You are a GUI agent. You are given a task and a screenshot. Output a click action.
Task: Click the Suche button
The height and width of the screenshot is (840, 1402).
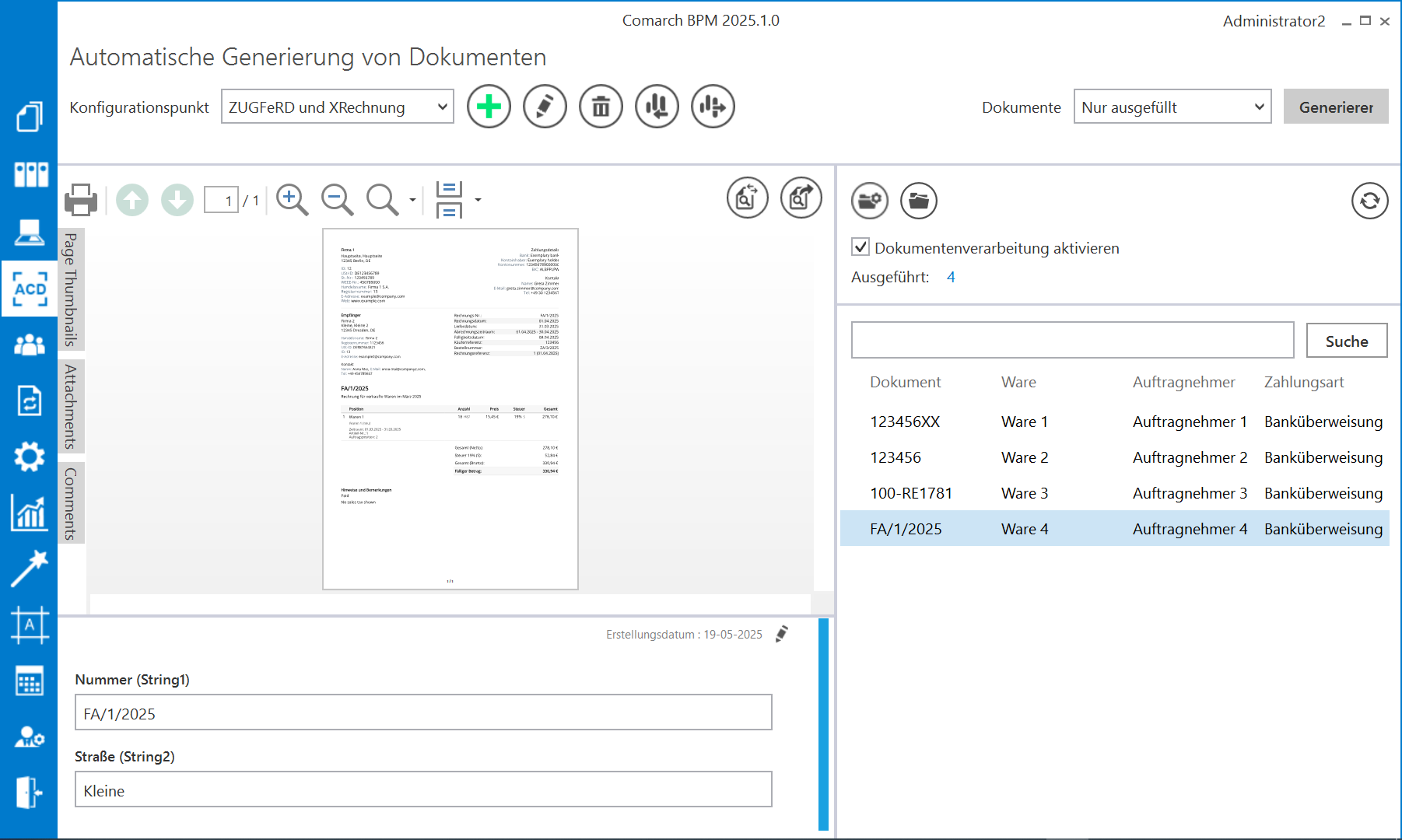click(1346, 341)
